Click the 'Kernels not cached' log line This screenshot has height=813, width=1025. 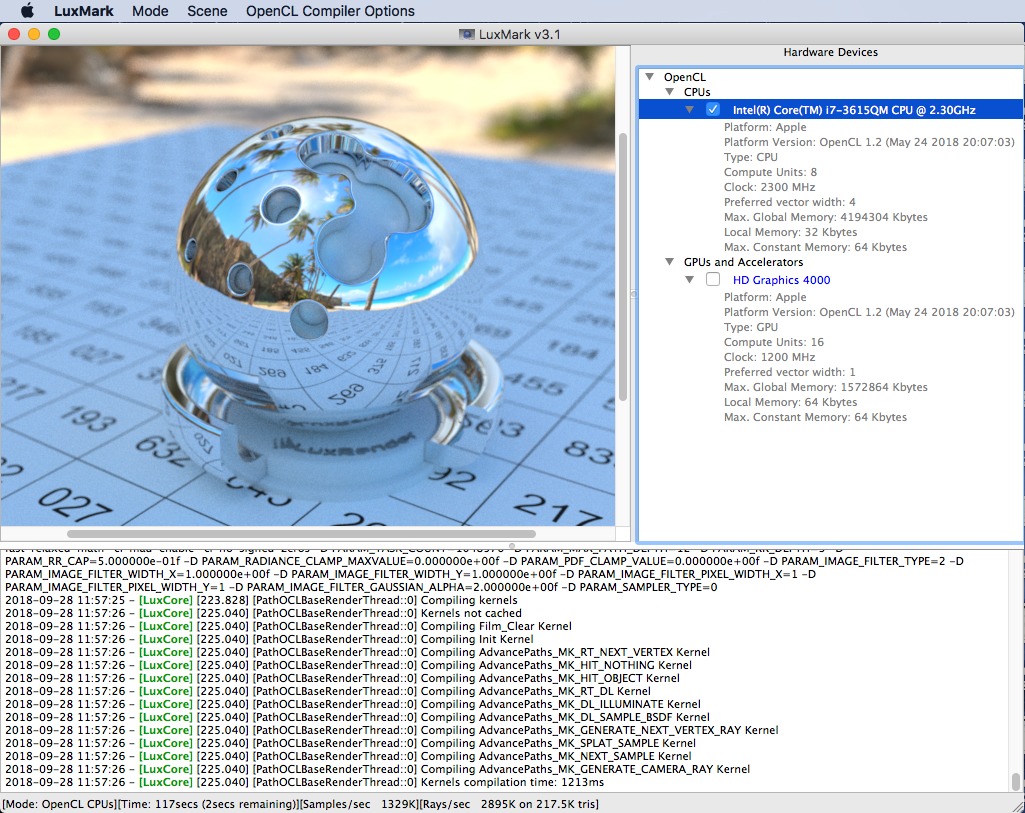coord(263,613)
